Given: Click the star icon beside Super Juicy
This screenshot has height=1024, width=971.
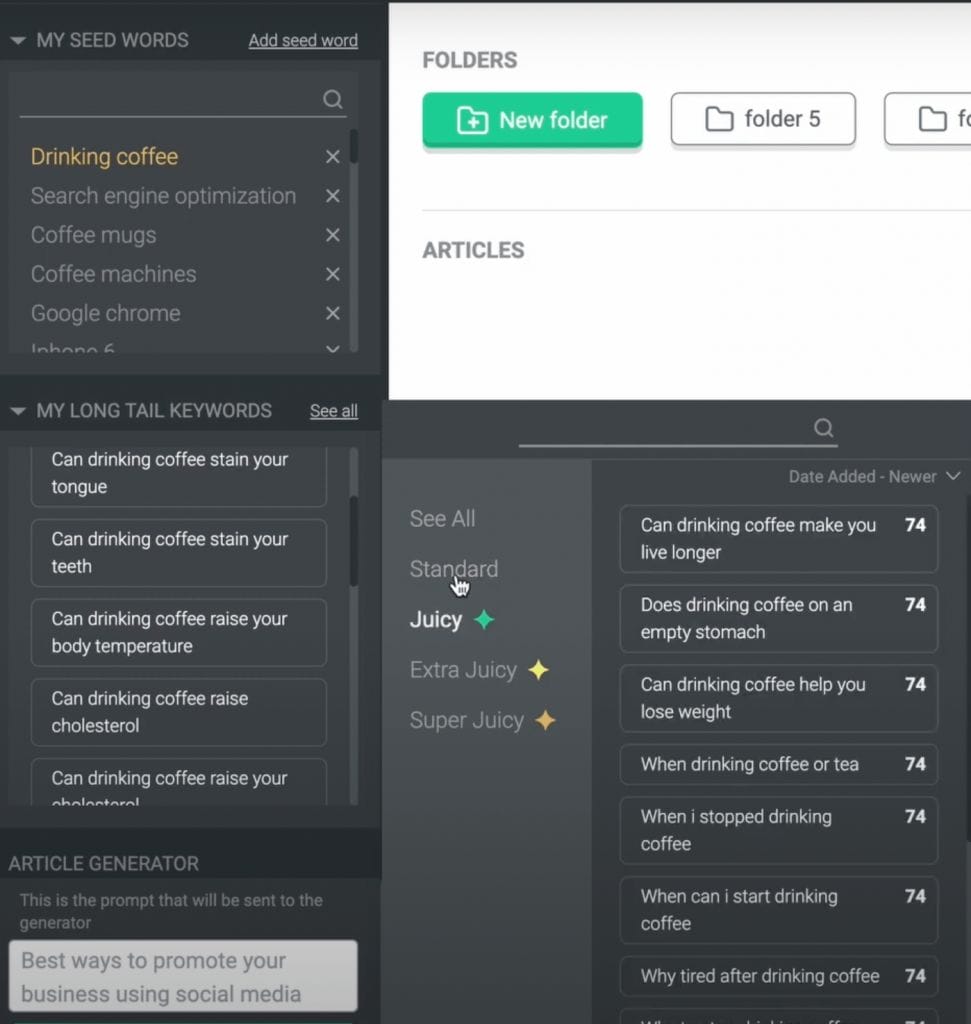Looking at the screenshot, I should click(546, 720).
